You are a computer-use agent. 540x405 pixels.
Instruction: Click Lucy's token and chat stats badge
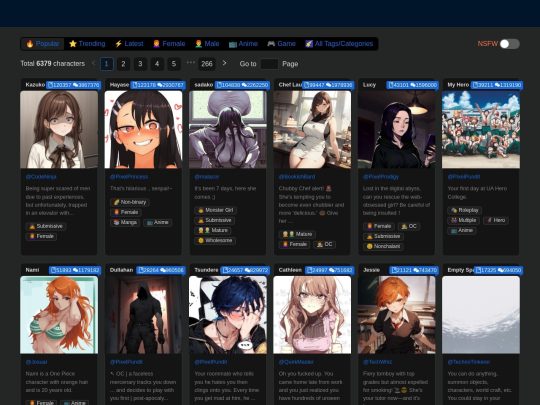[x=412, y=85]
